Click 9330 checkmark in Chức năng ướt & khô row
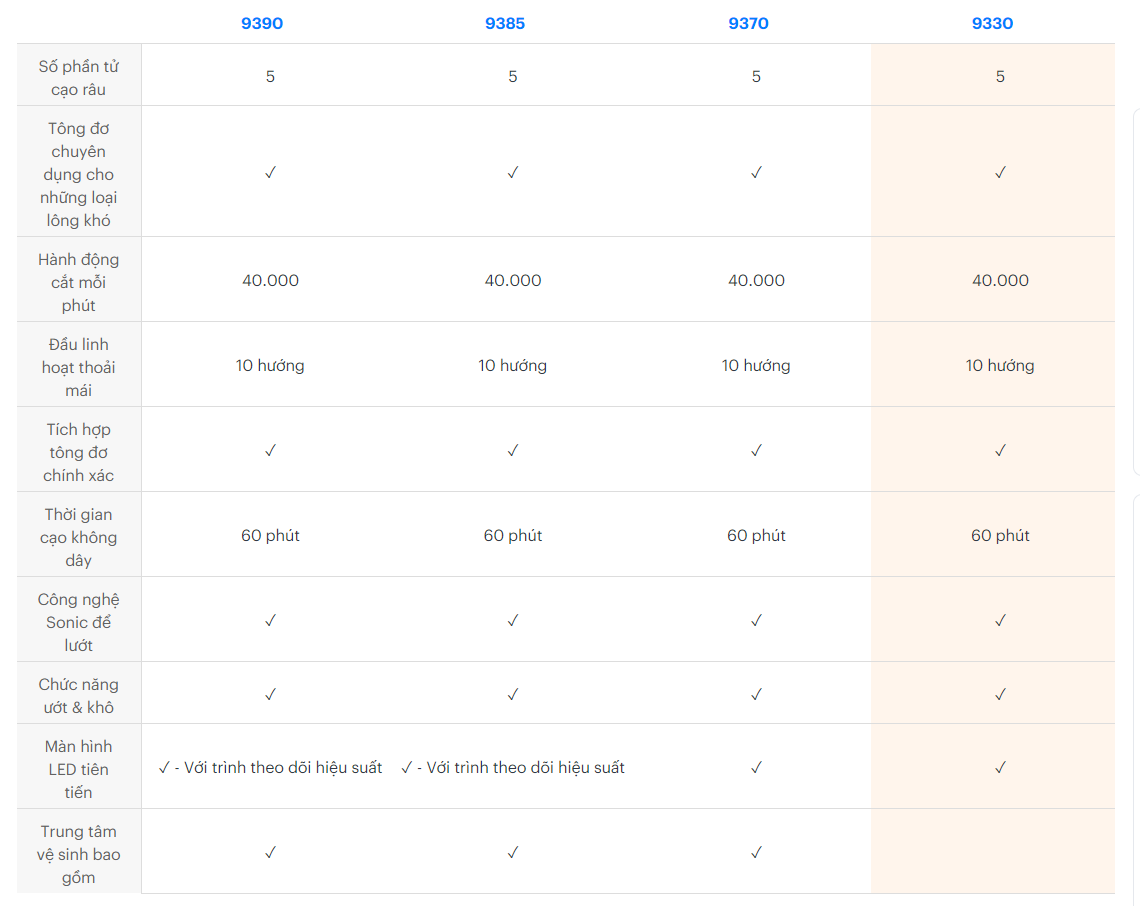The height and width of the screenshot is (906, 1140). tap(1000, 693)
